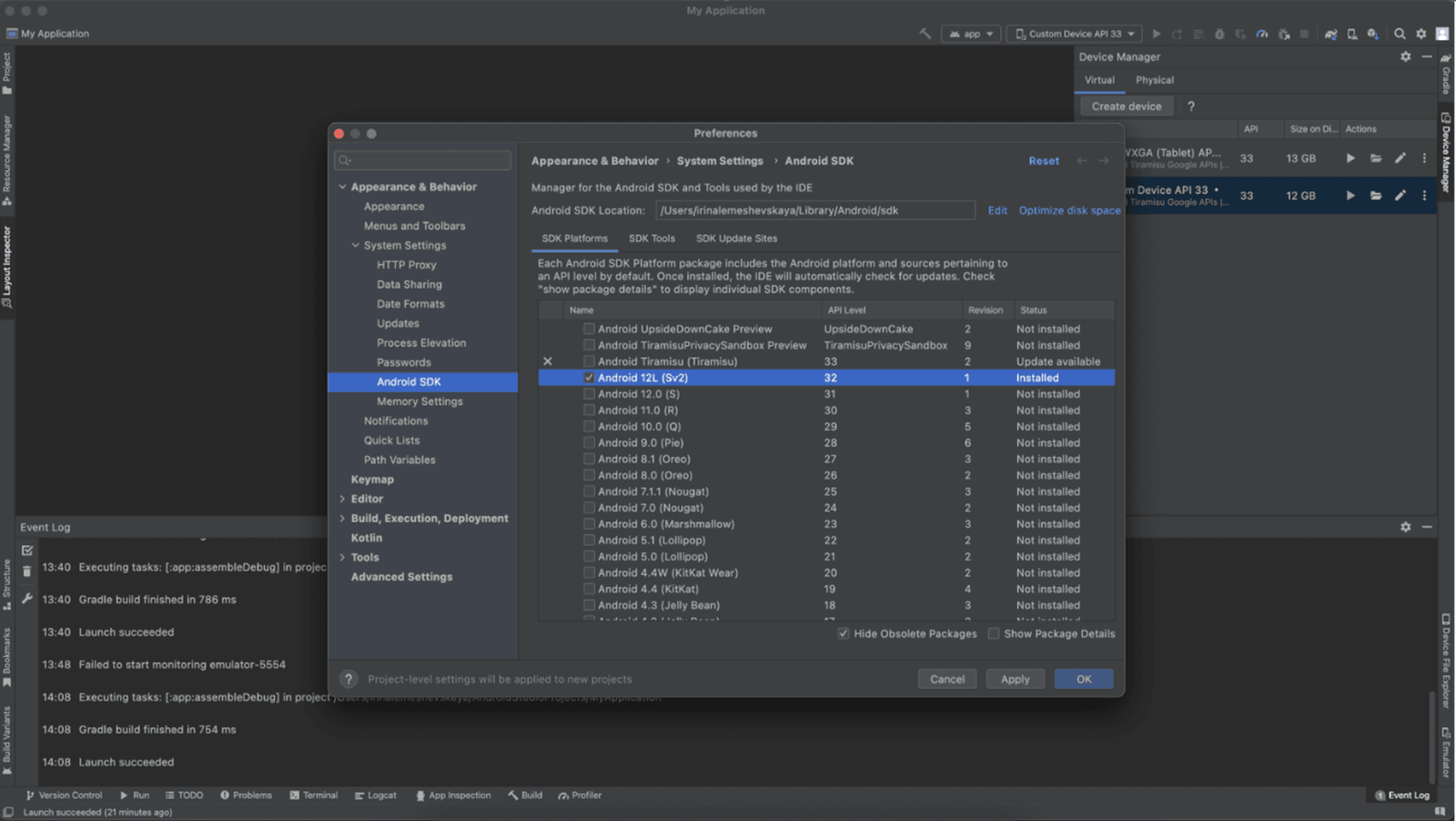Uncheck the Android 12L (Sv2) platform
The image size is (1456, 821).
click(590, 377)
